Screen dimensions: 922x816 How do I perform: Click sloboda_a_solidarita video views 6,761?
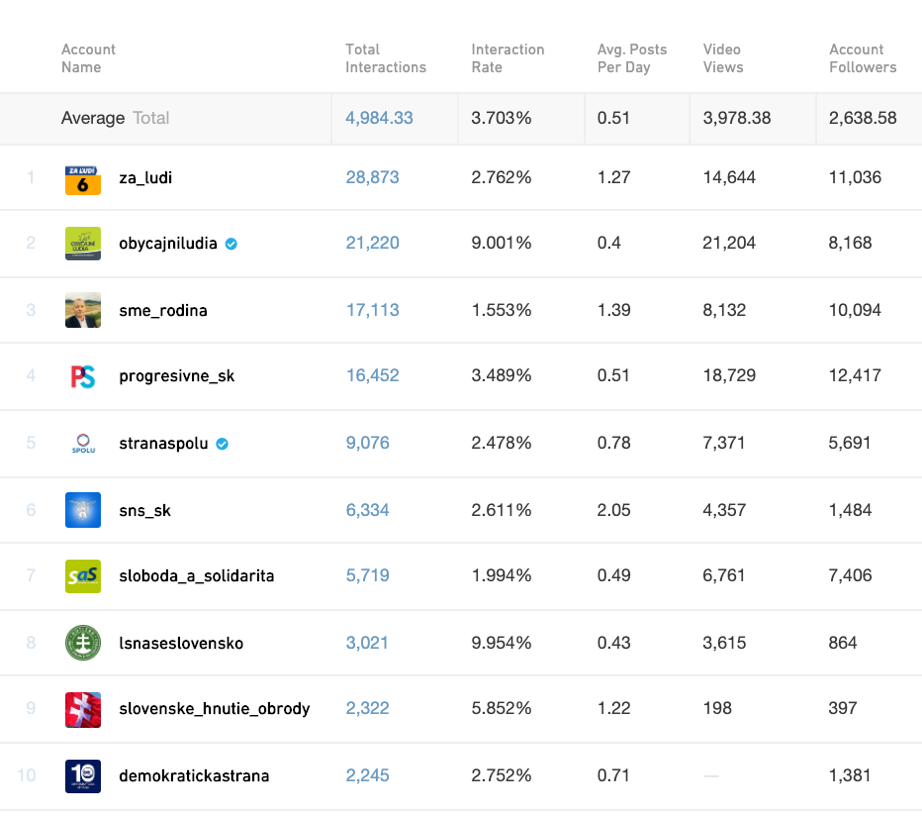tap(724, 576)
